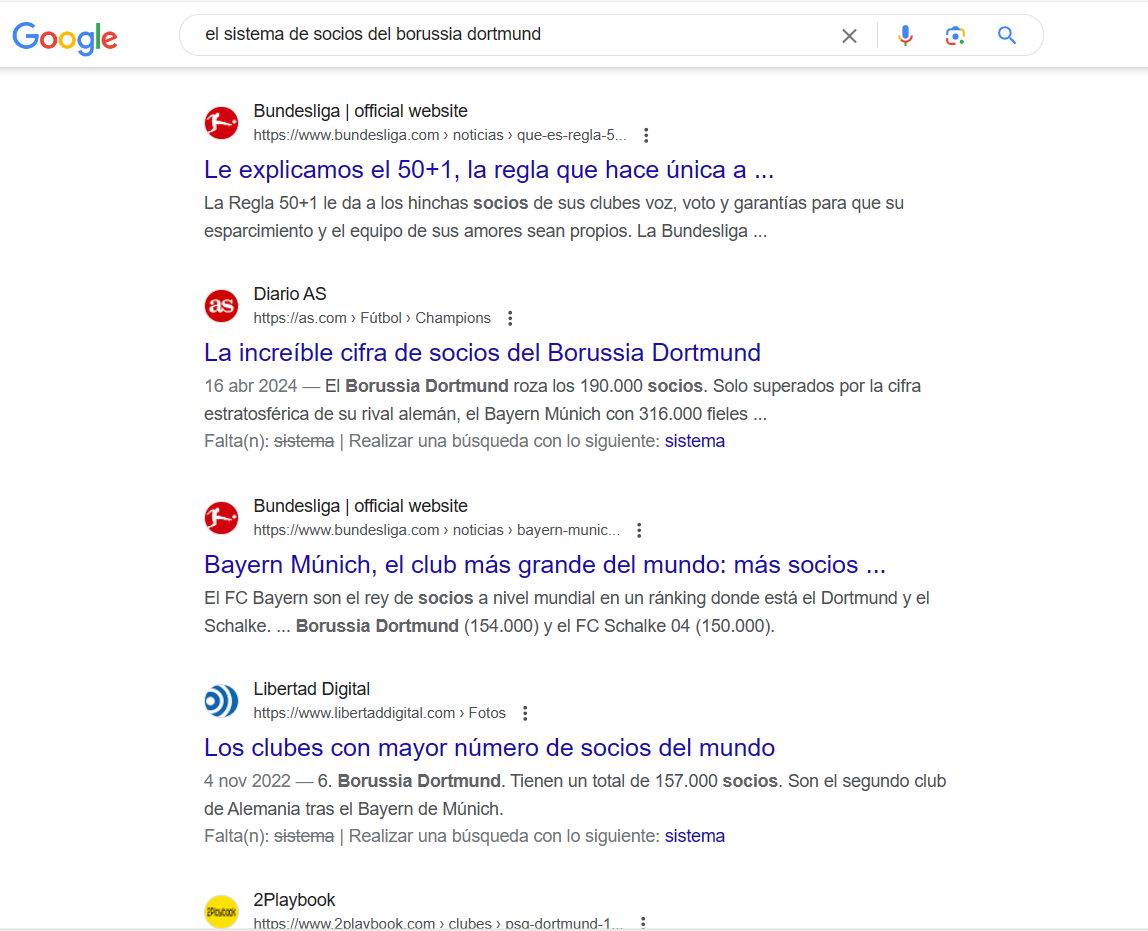Click first Bundesliga result favicon

(221, 122)
